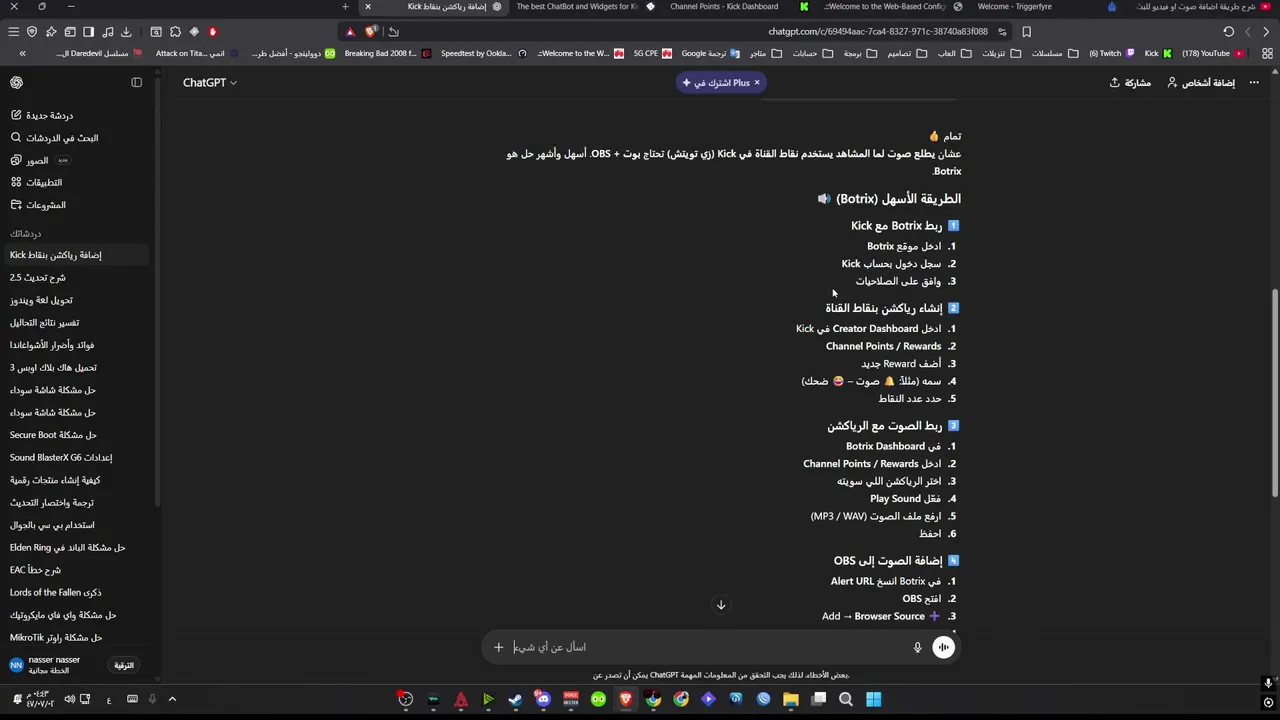This screenshot has height=720, width=1280.
Task: Click the ChatGPT logo in the sidebar
Action: (16, 83)
